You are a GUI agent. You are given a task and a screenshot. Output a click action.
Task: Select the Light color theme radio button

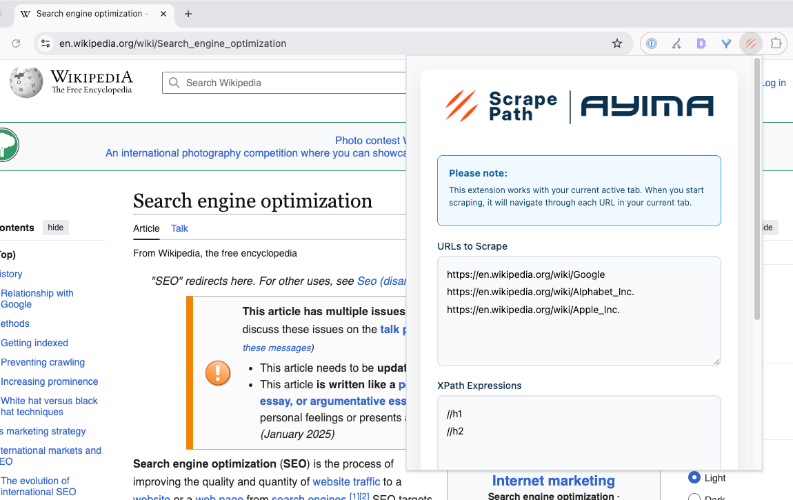pos(694,478)
